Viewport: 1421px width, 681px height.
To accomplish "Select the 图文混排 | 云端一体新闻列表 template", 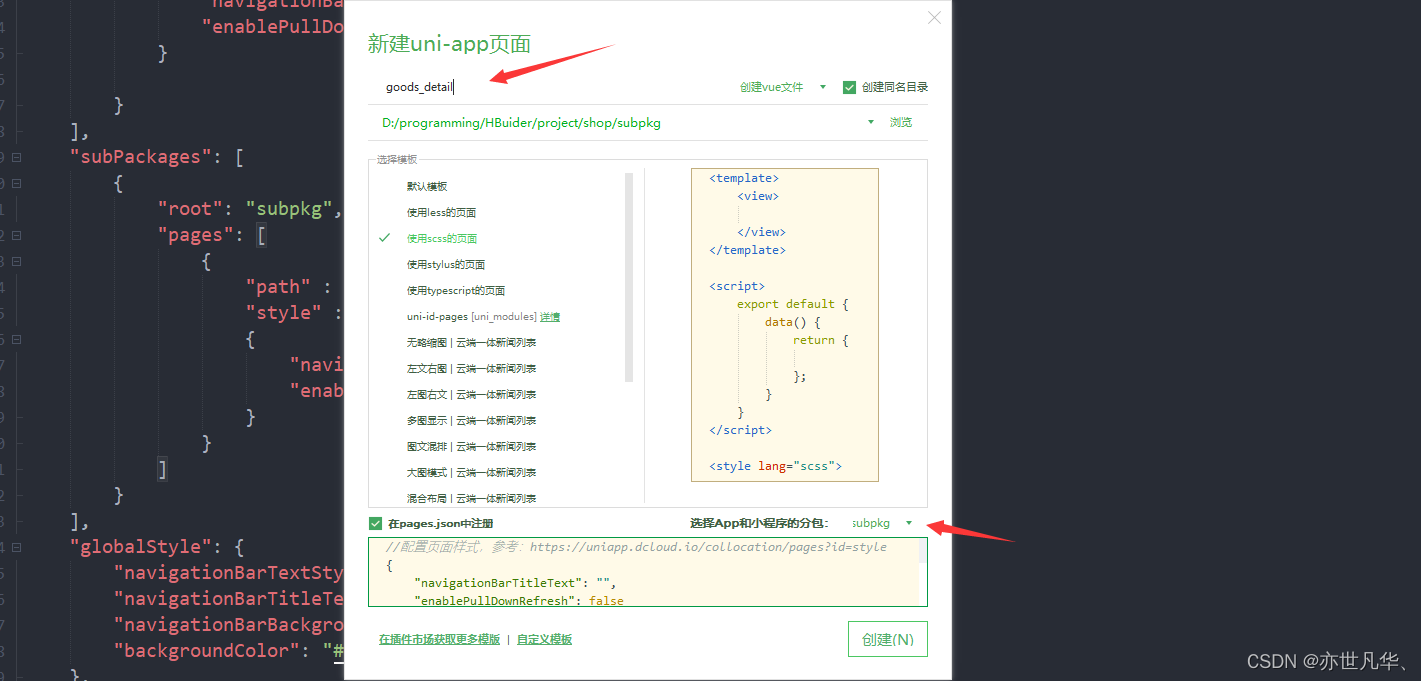I will 471,446.
